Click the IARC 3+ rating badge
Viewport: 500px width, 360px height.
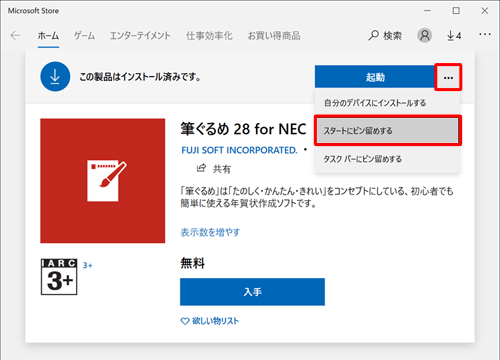click(59, 277)
